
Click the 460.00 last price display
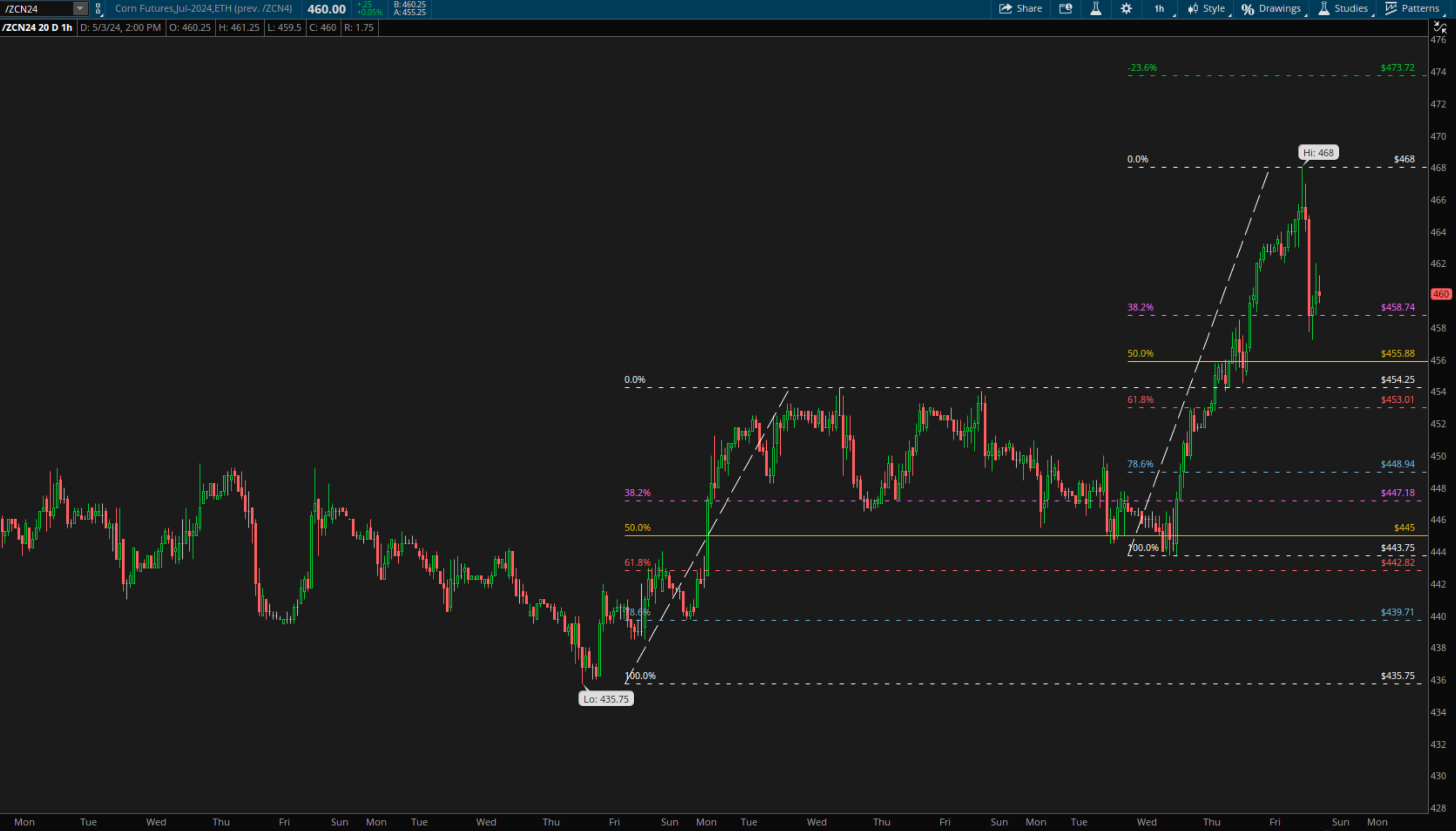coord(326,9)
